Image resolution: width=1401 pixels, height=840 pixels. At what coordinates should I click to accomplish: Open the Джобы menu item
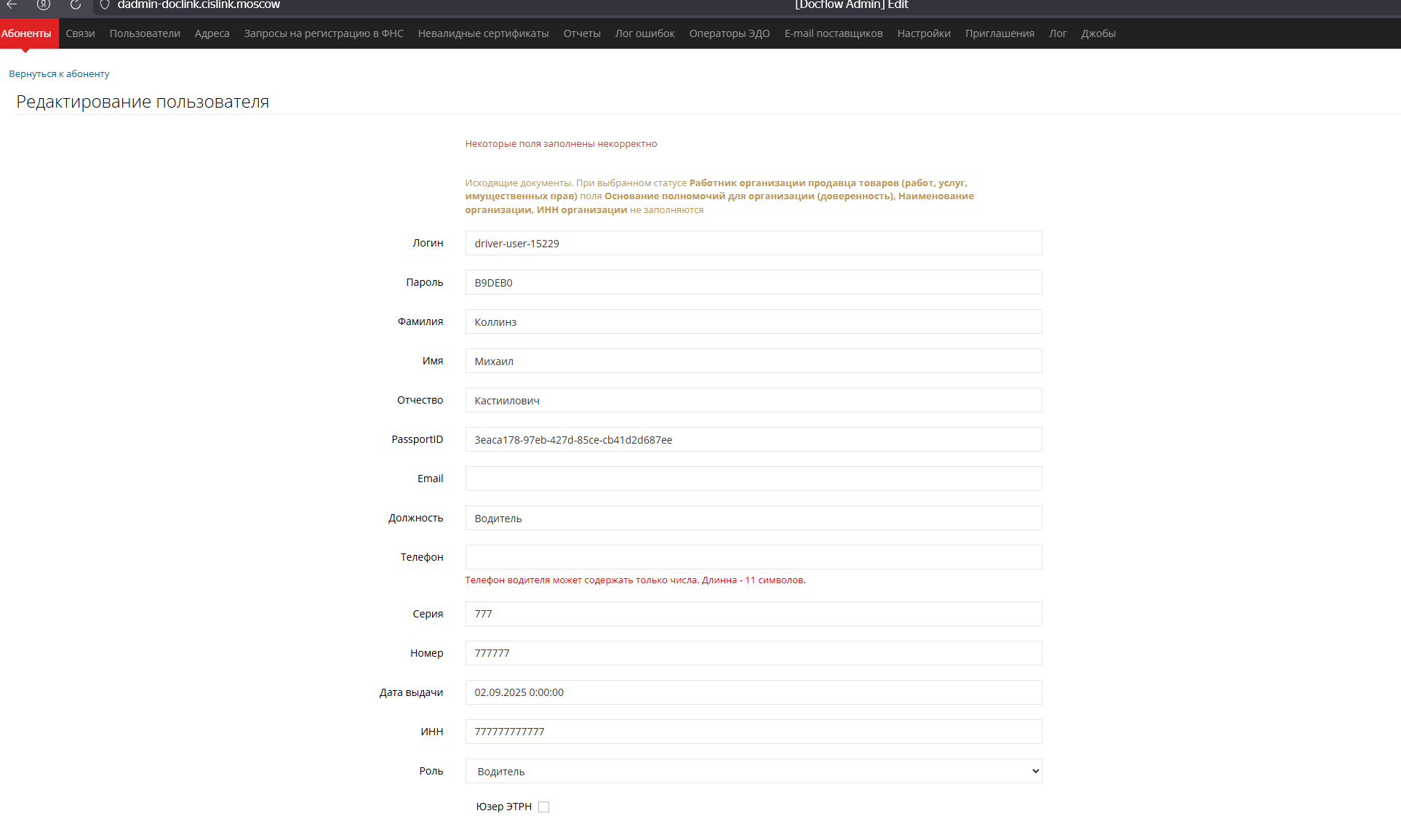(x=1098, y=33)
